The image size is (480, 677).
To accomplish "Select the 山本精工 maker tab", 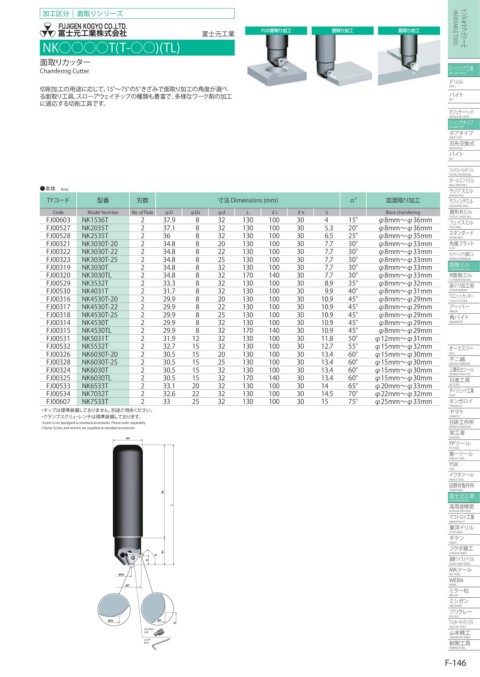I will pyautogui.click(x=463, y=634).
